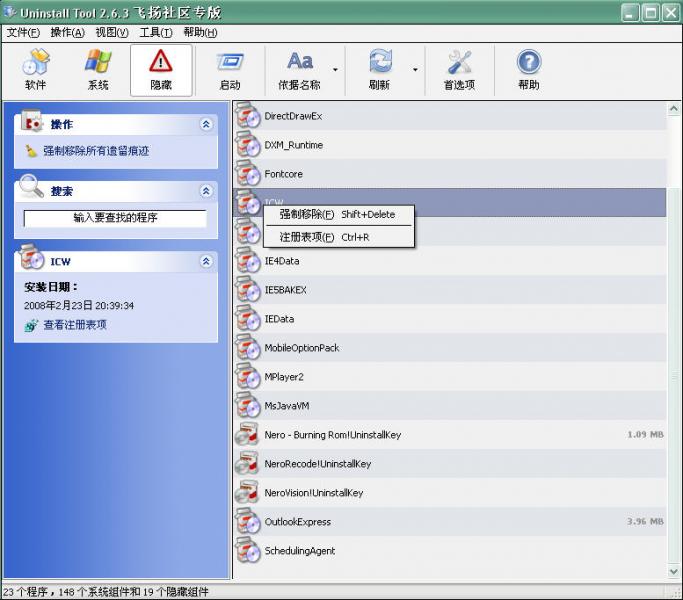Click the broom icon beside 强制移除所有遗留痕迹
This screenshot has width=683, height=600.
(31, 151)
